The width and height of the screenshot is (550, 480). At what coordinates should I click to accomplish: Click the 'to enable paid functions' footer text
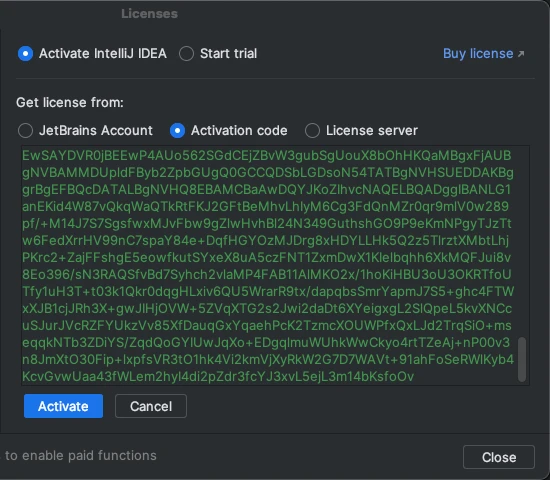[81, 455]
